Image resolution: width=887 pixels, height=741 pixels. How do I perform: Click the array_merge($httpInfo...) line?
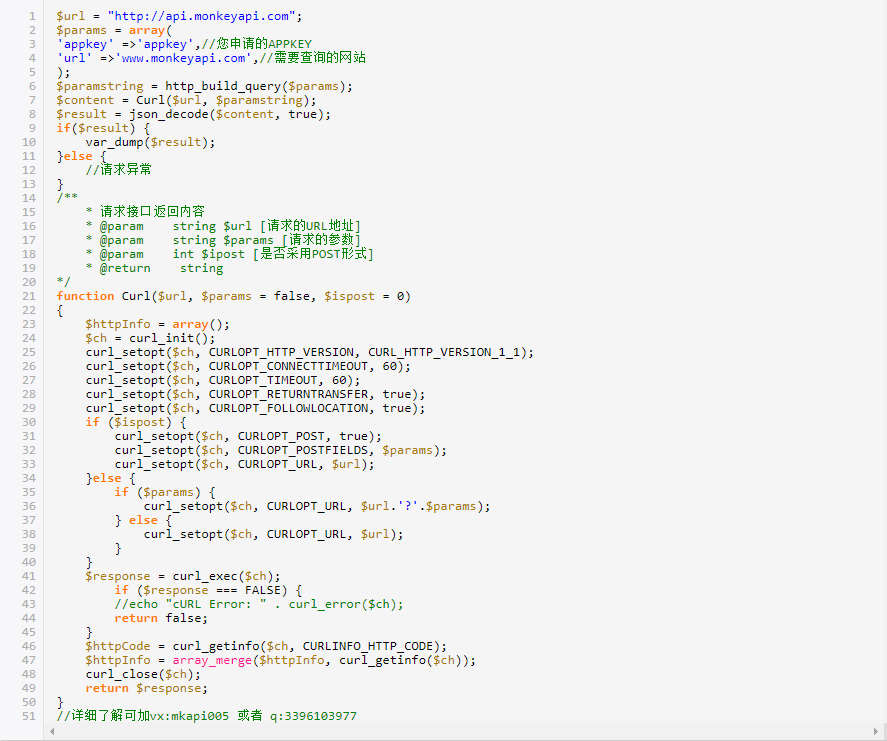click(281, 661)
